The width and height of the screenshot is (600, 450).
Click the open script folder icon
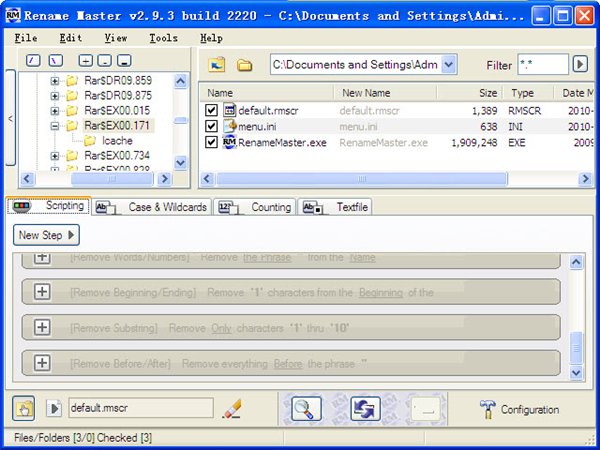pos(24,408)
